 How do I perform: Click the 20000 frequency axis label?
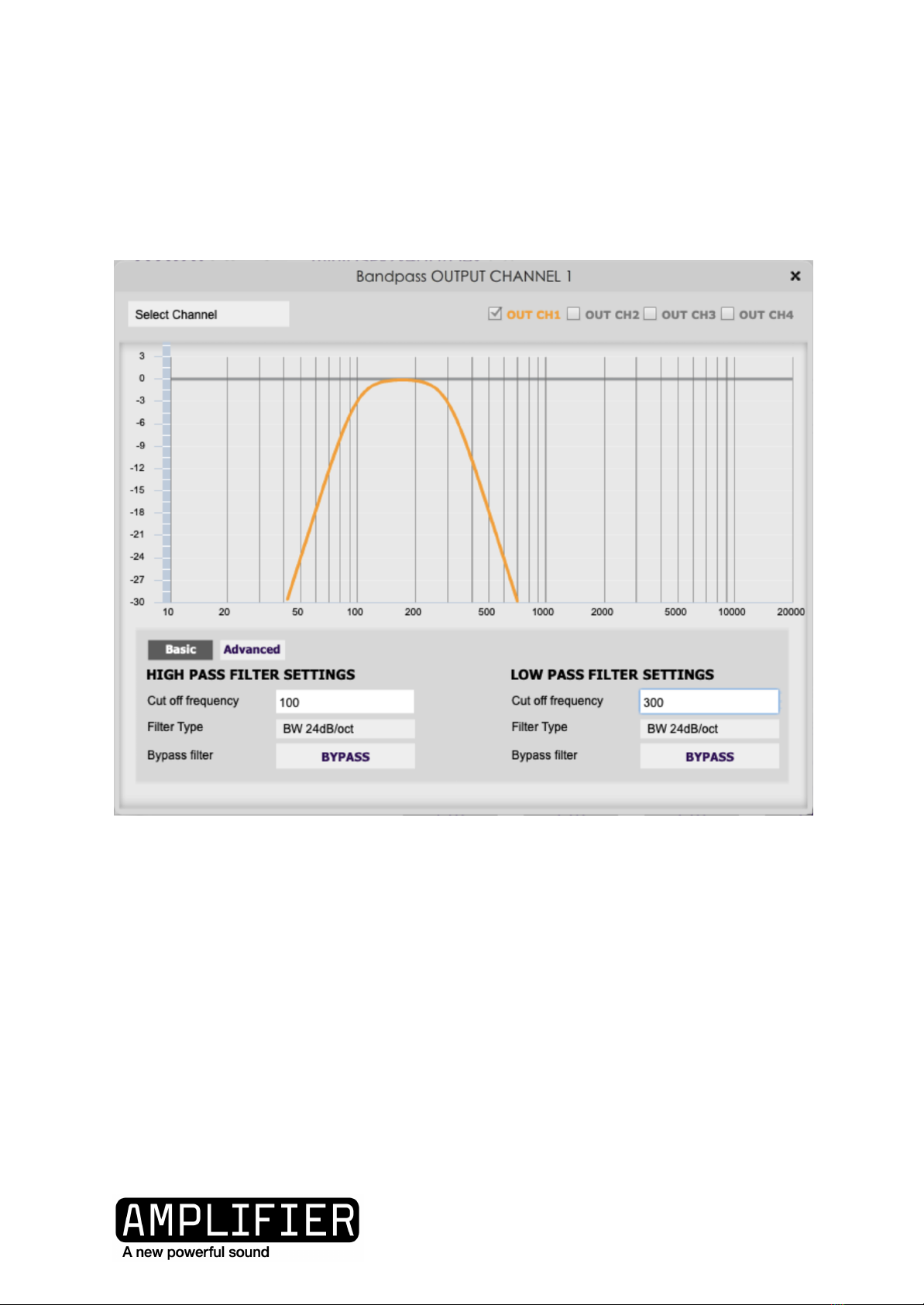tap(791, 612)
